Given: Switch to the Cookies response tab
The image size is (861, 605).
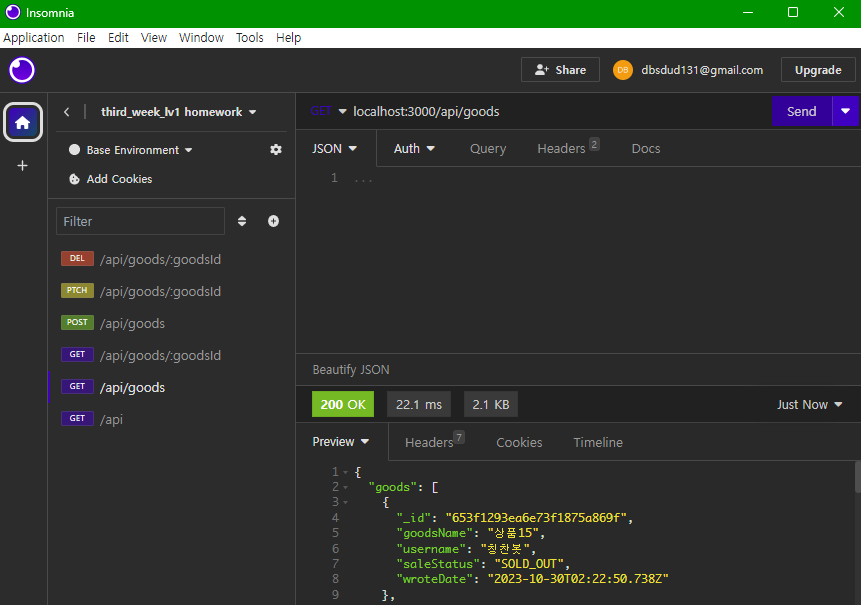Looking at the screenshot, I should pyautogui.click(x=519, y=442).
